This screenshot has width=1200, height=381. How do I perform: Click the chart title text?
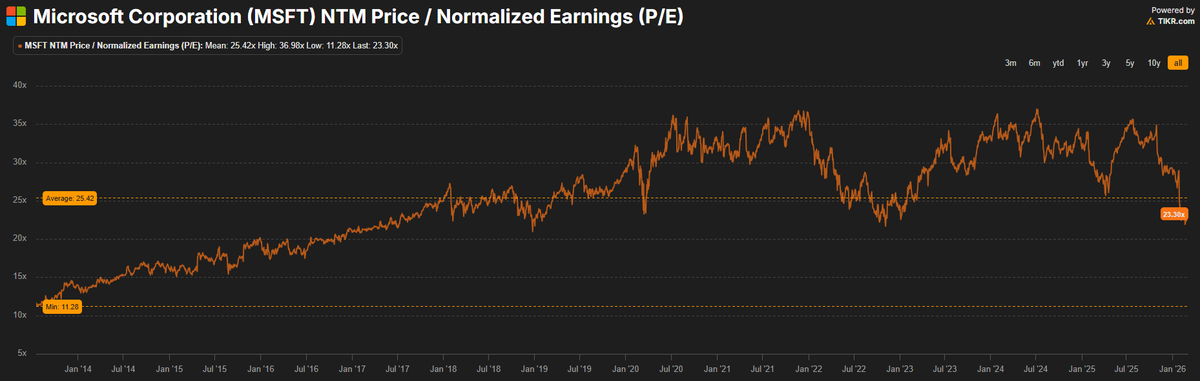click(358, 18)
